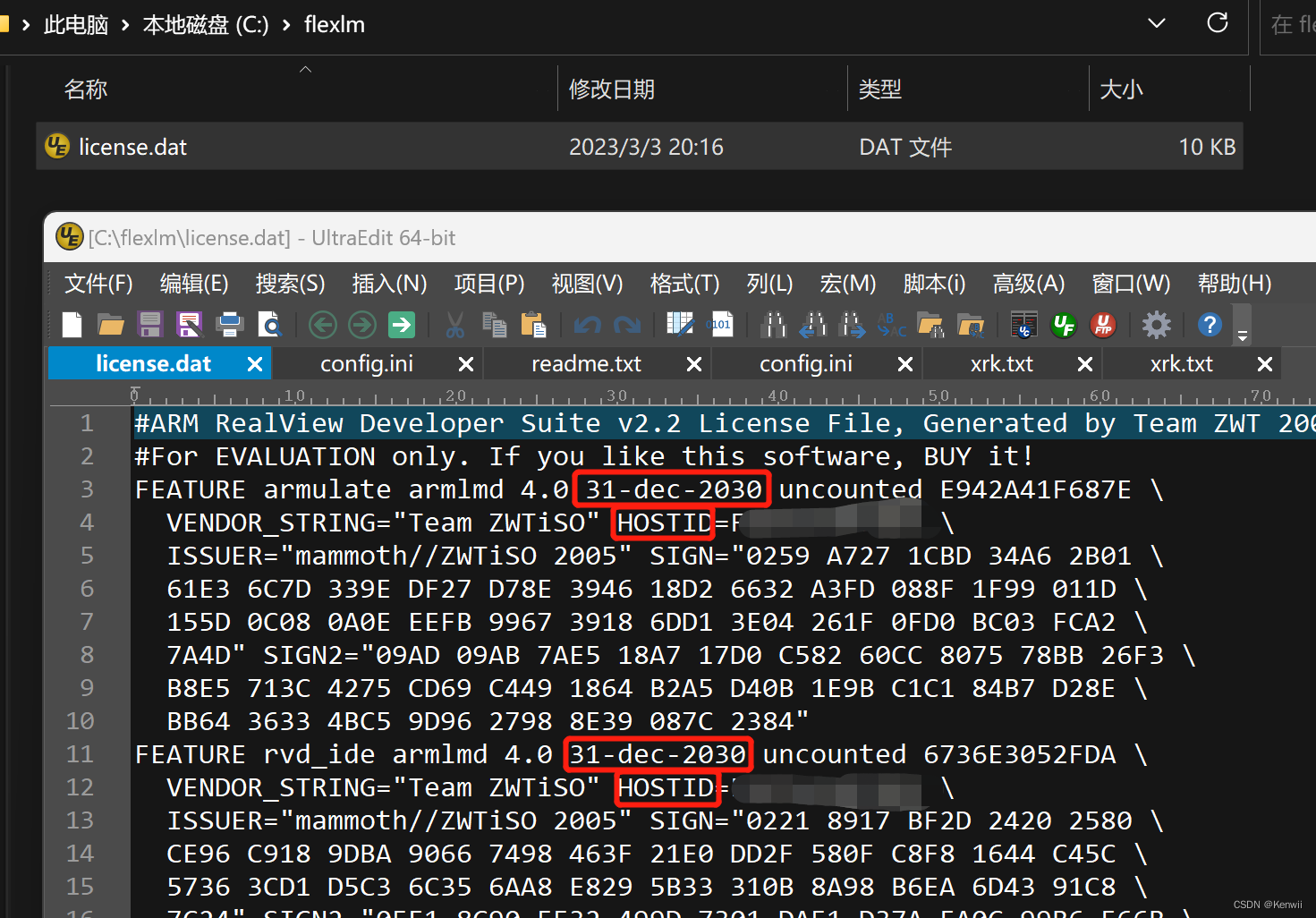Launch UltraFinder green UF icon
Screen dimensions: 1316x918
[1064, 324]
